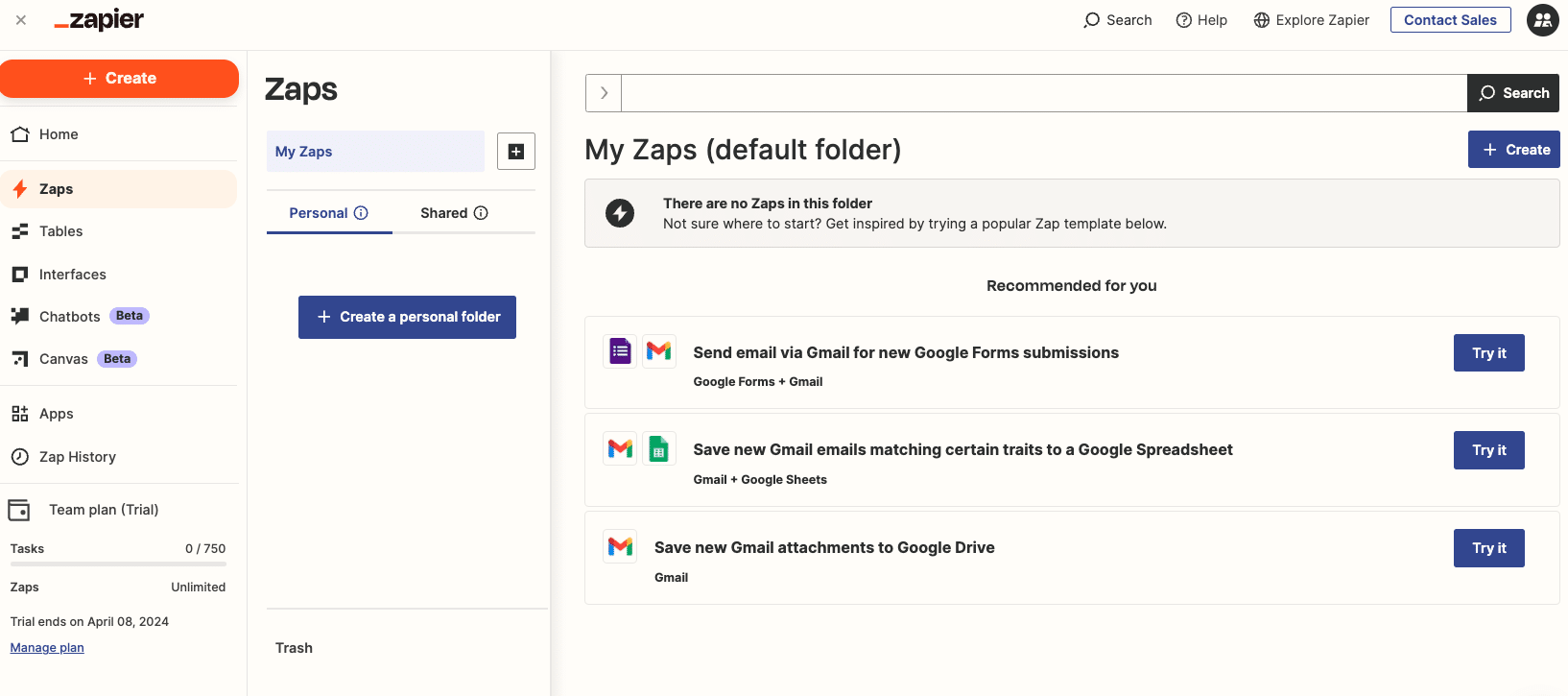Click the Google Sheets app icon
The height and width of the screenshot is (696, 1568).
pyautogui.click(x=659, y=448)
